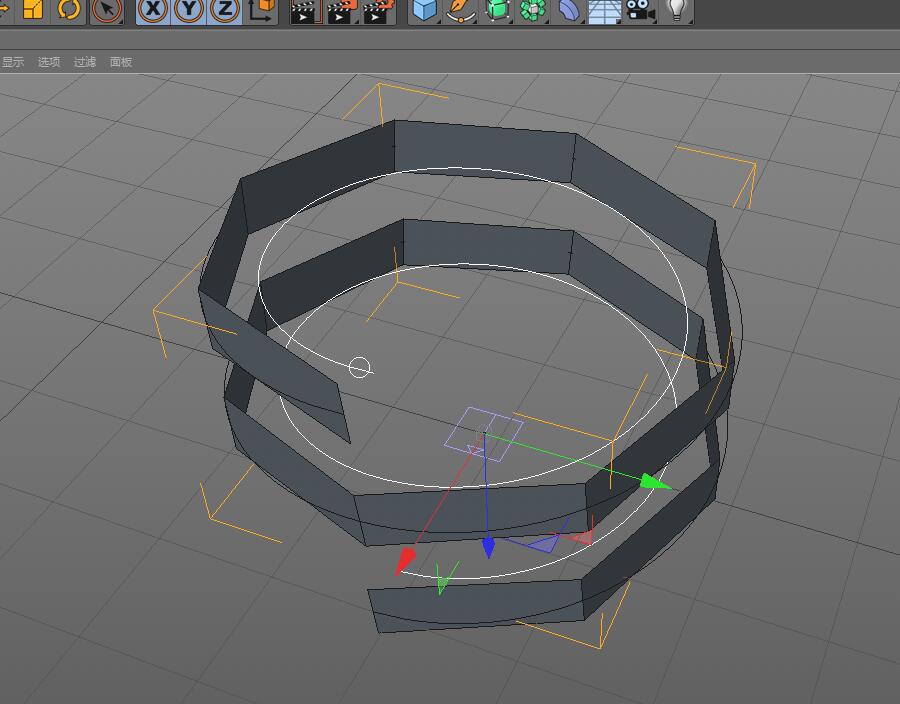Toggle the Y axis lock

(x=189, y=10)
